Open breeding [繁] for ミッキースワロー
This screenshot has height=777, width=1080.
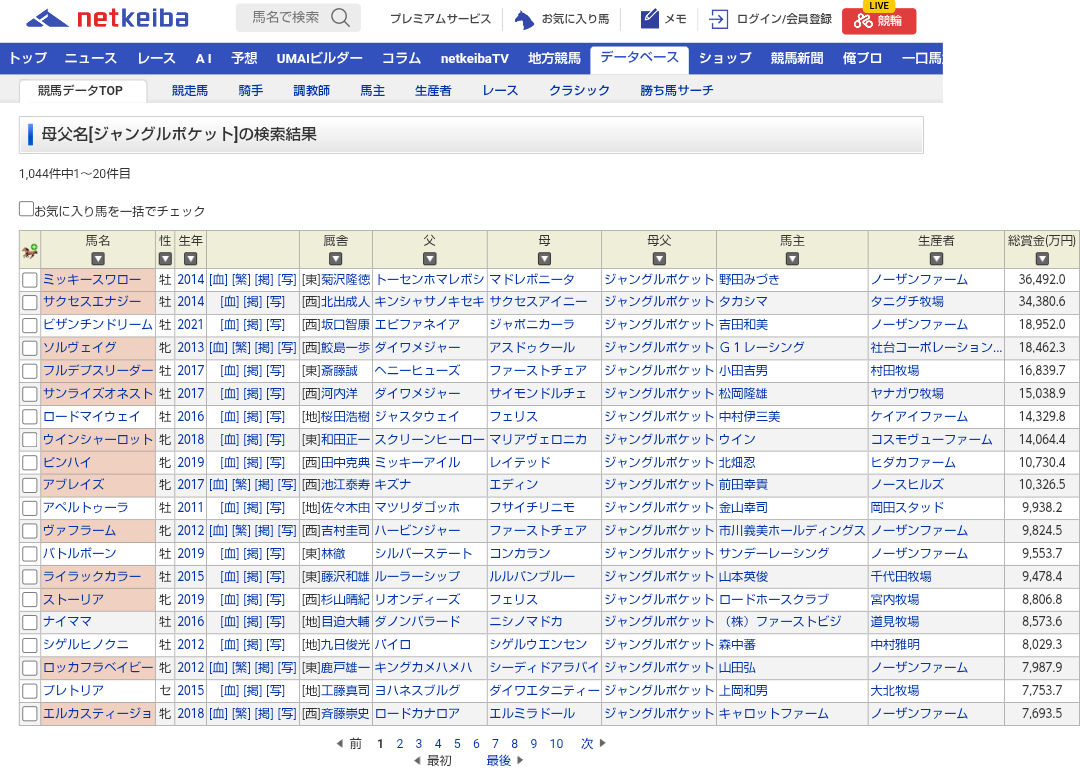point(241,280)
